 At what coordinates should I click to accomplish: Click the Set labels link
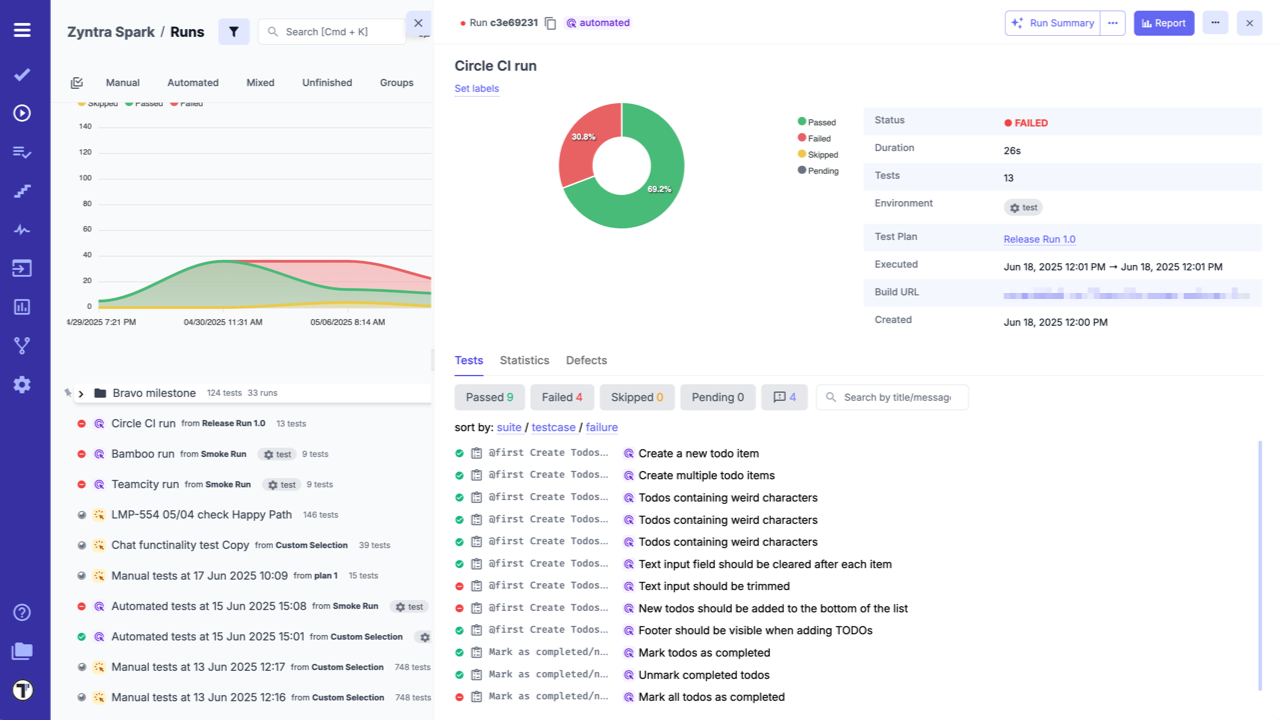tap(476, 88)
